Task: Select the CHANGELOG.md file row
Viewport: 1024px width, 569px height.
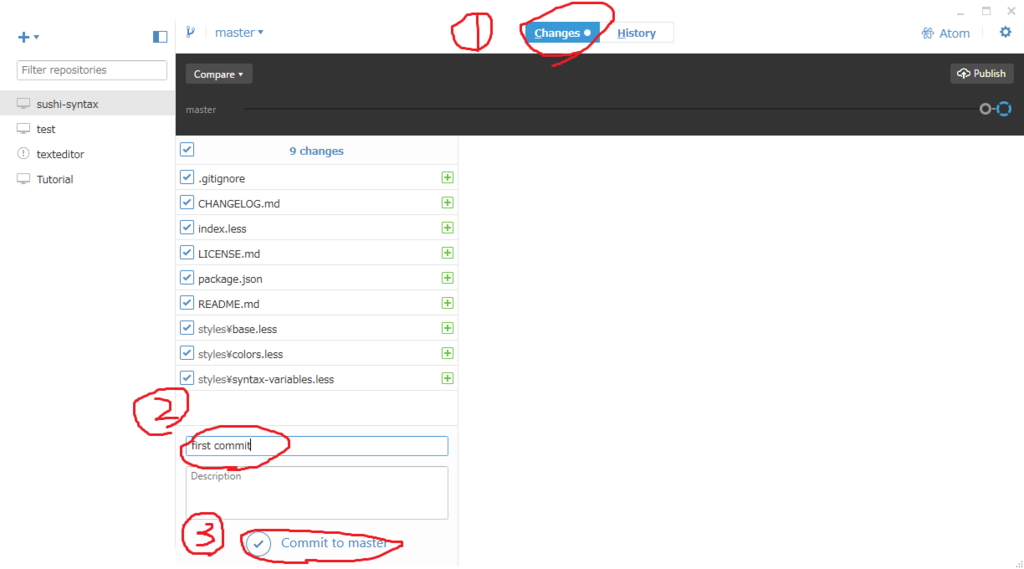Action: (x=317, y=203)
